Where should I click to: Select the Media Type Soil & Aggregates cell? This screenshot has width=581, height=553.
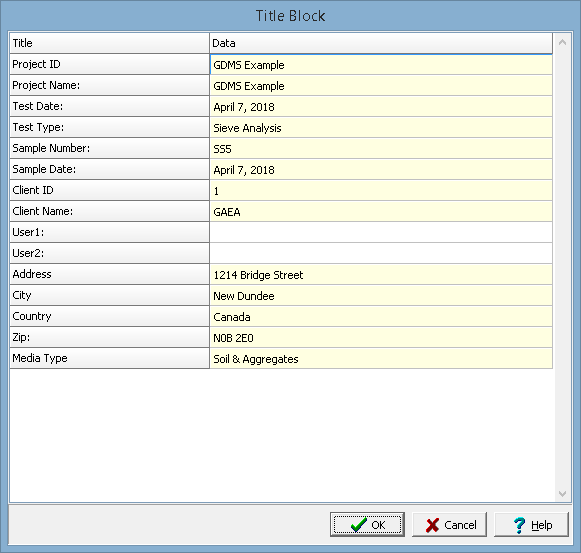tap(381, 359)
